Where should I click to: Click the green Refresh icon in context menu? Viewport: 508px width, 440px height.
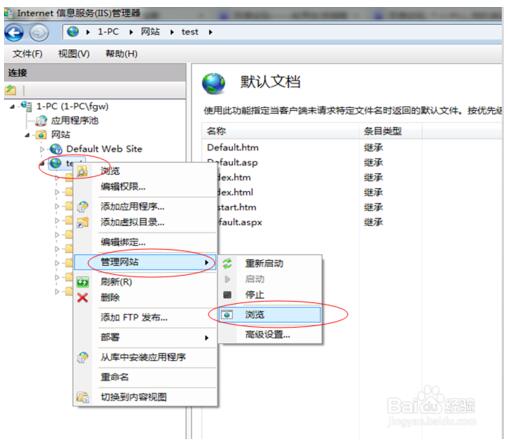tap(82, 283)
